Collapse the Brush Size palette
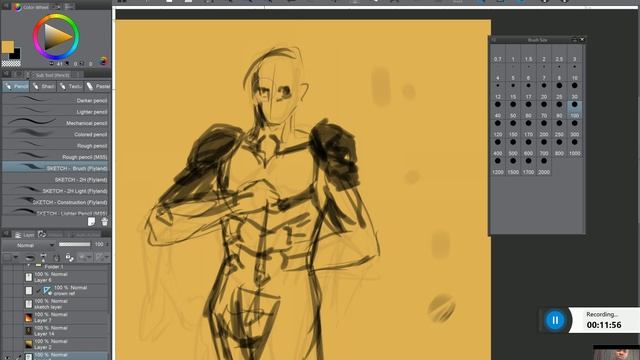 pos(574,40)
